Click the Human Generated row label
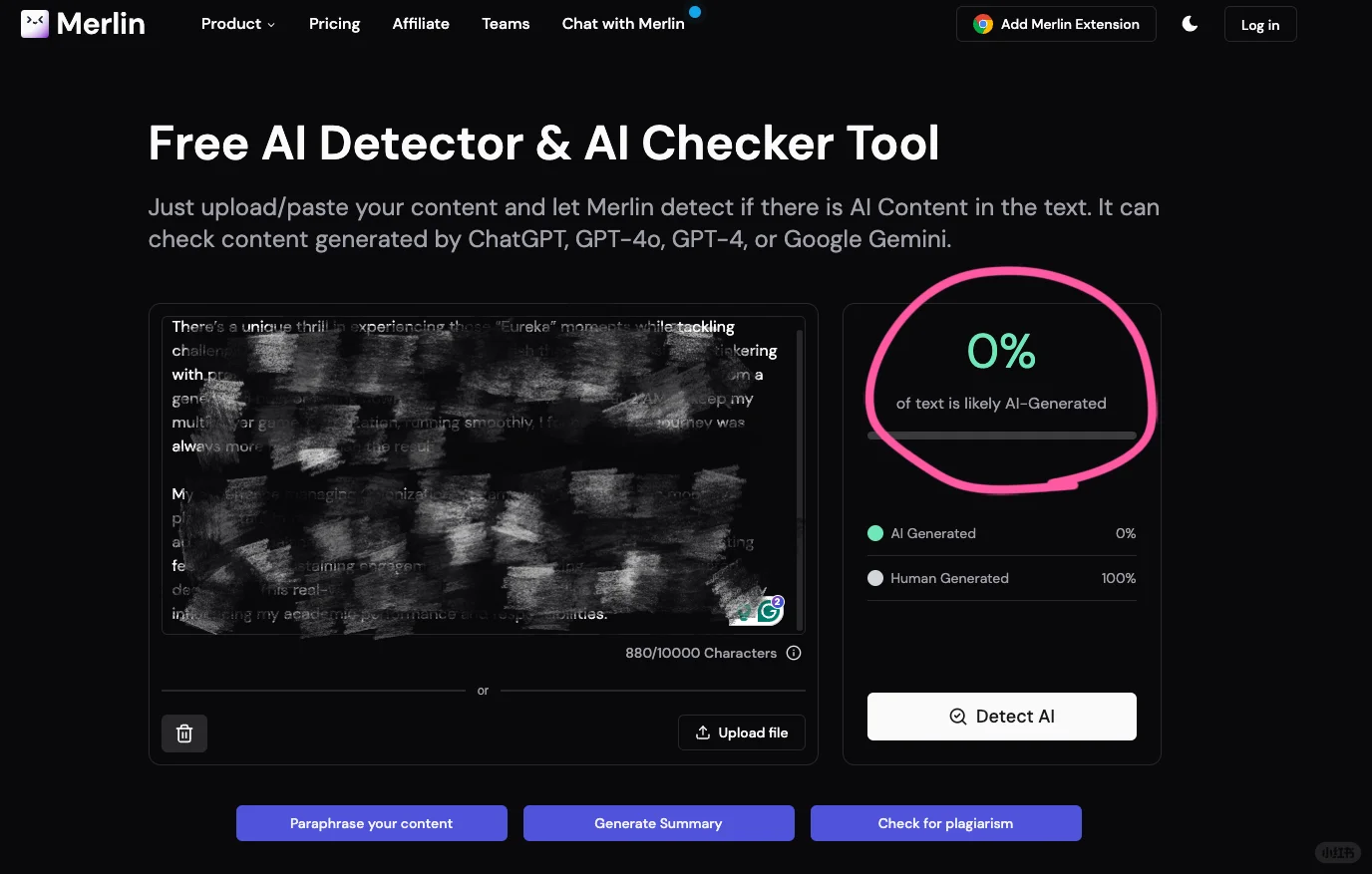The image size is (1372, 874). [949, 578]
